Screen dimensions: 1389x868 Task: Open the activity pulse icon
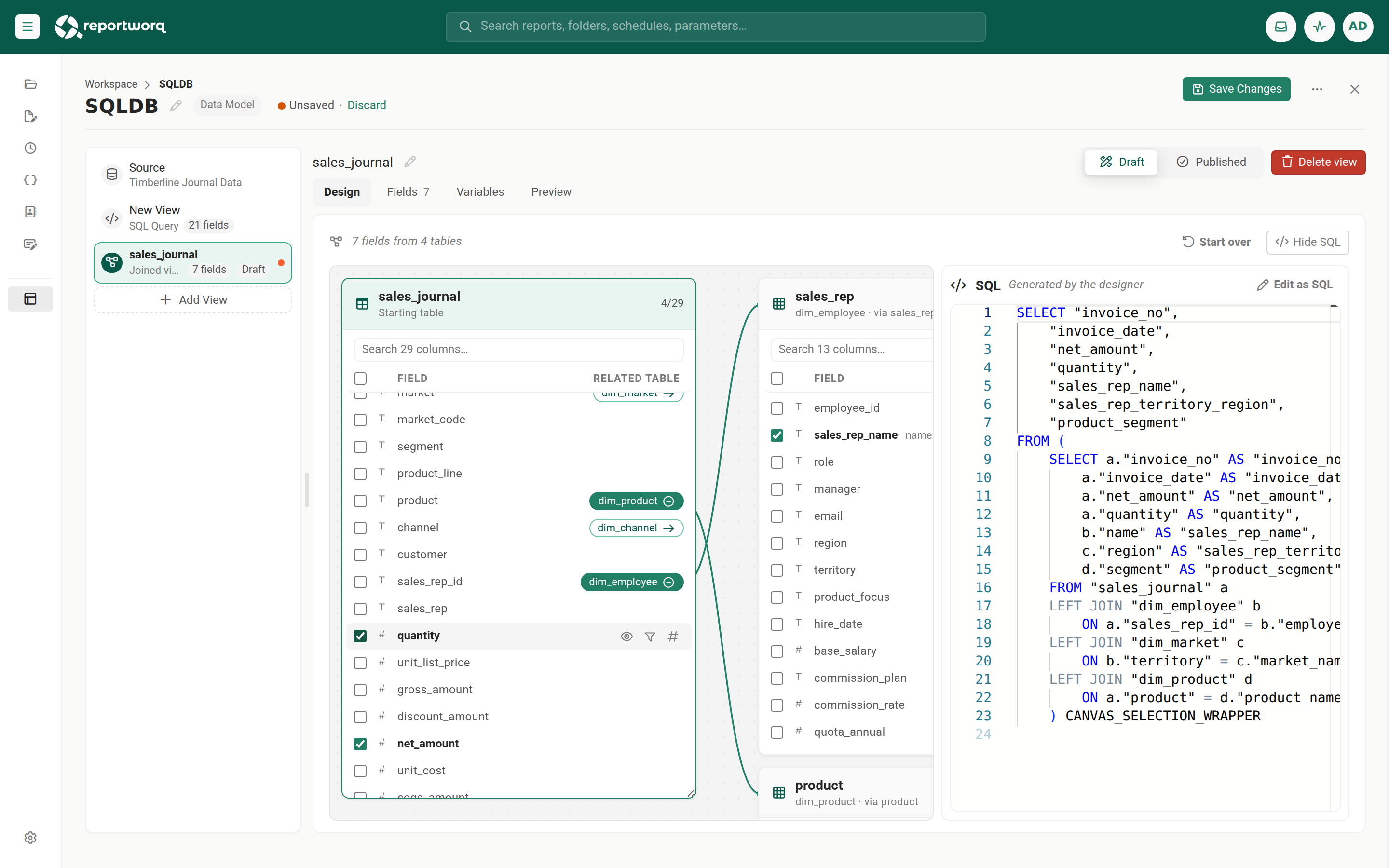coord(1319,27)
